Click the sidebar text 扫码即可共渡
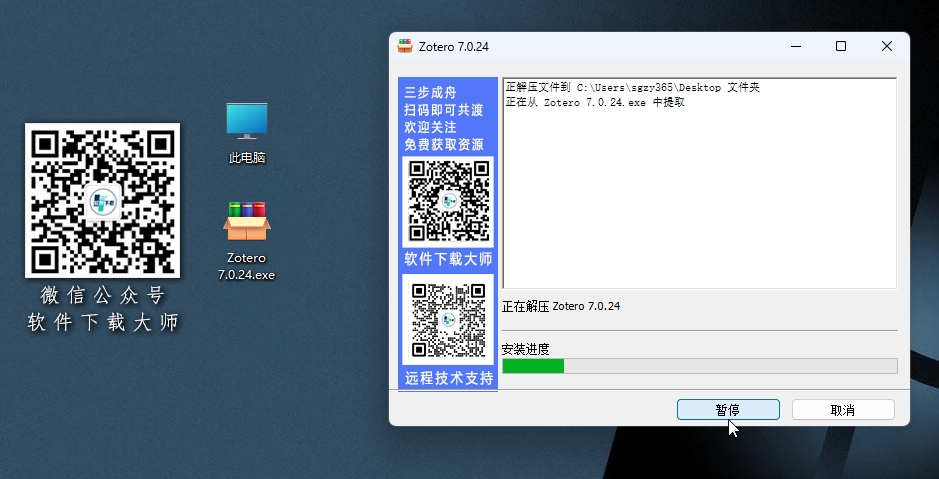This screenshot has height=479, width=939. tap(444, 110)
